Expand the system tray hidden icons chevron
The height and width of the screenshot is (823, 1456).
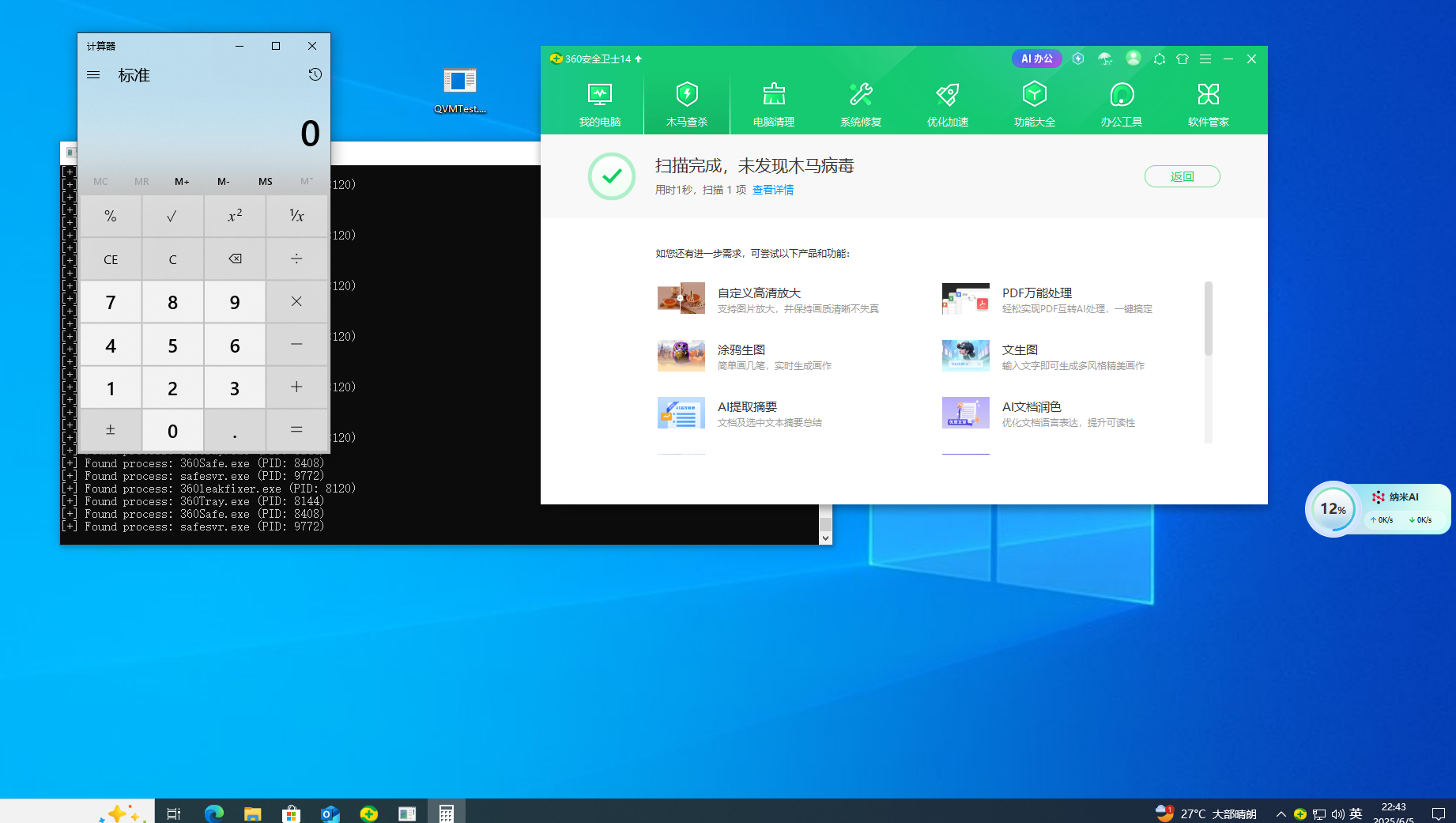click(x=1281, y=814)
